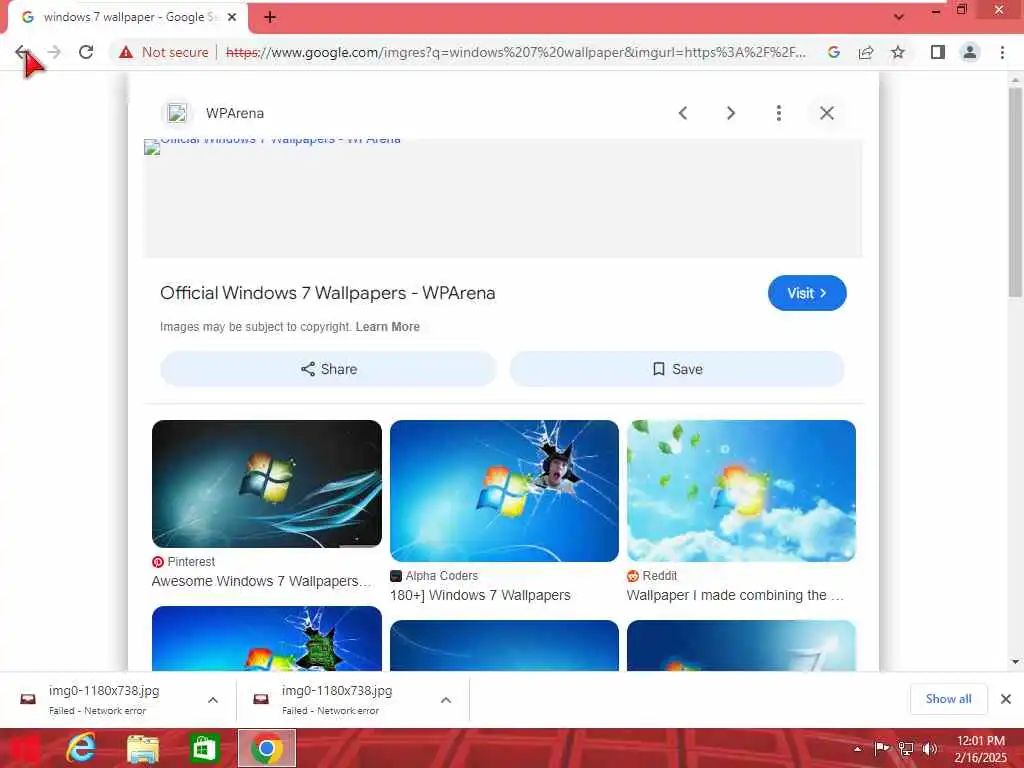Open the Chrome three-dot menu
Screen dimensions: 1024x768
(x=1002, y=52)
